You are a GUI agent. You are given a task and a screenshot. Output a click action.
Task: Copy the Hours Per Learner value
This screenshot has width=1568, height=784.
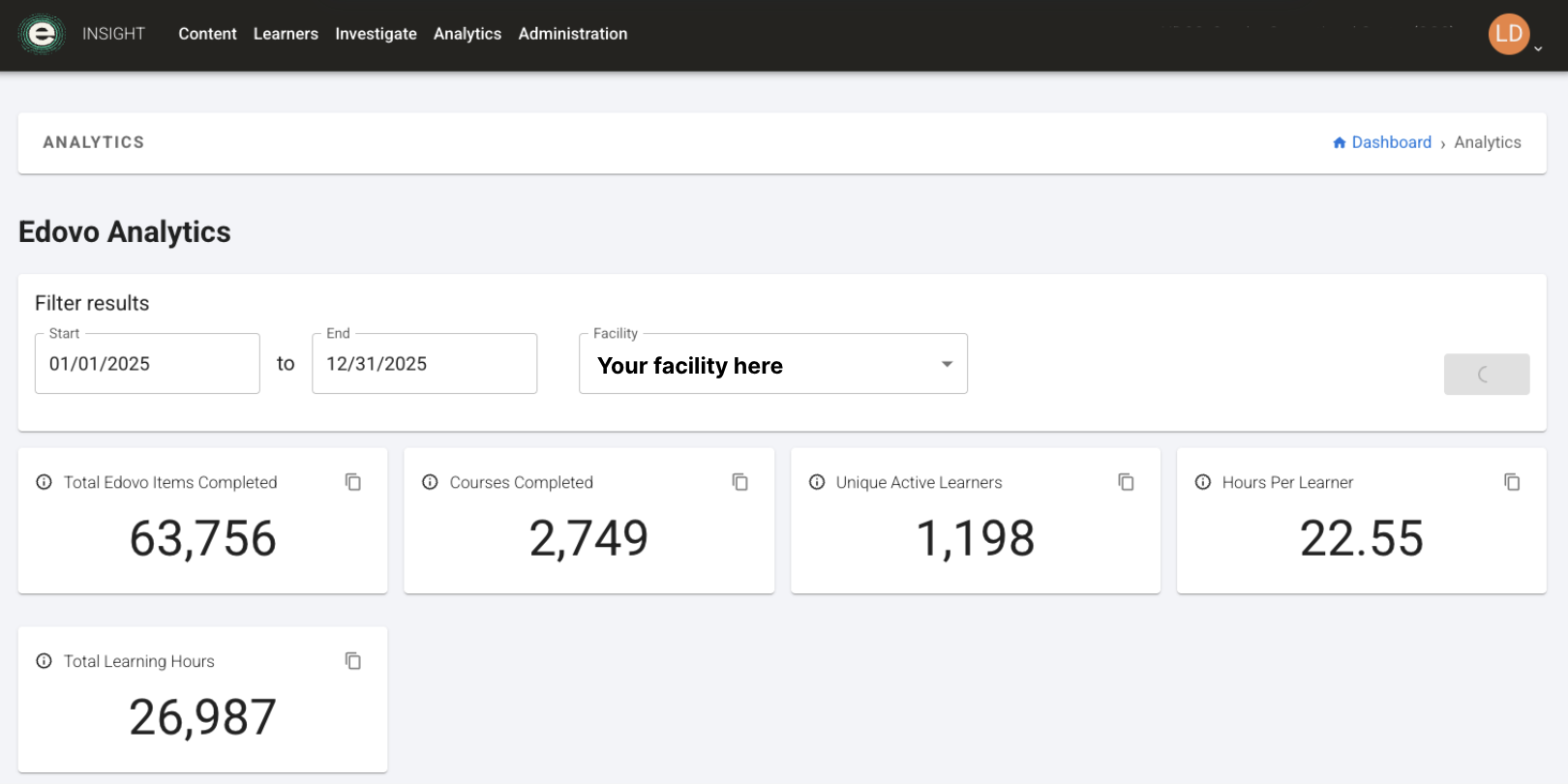[x=1512, y=482]
